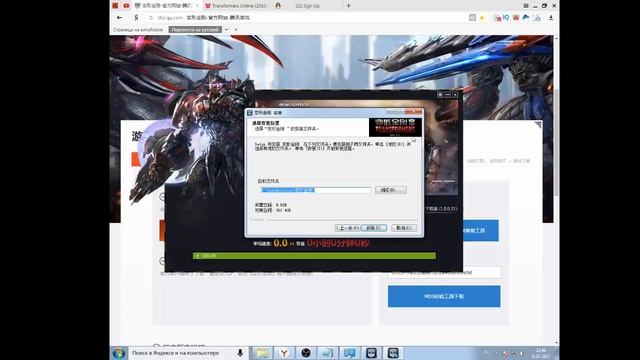Switch to Transformers Online tab
This screenshot has height=360, width=640.
click(x=236, y=6)
